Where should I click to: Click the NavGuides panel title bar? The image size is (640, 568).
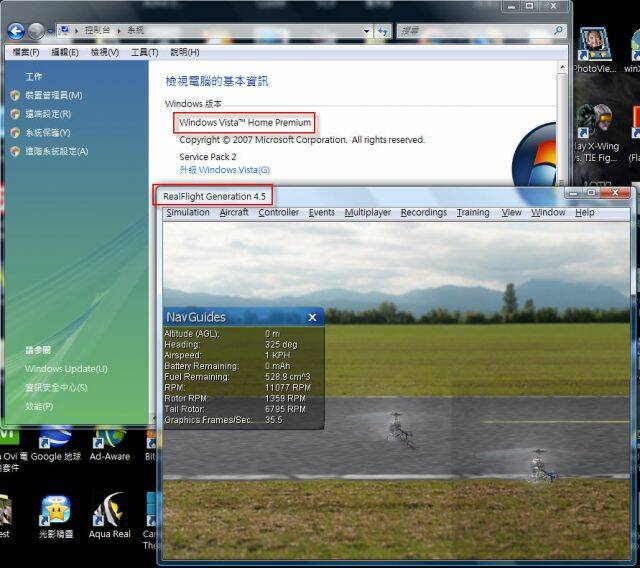(x=243, y=317)
